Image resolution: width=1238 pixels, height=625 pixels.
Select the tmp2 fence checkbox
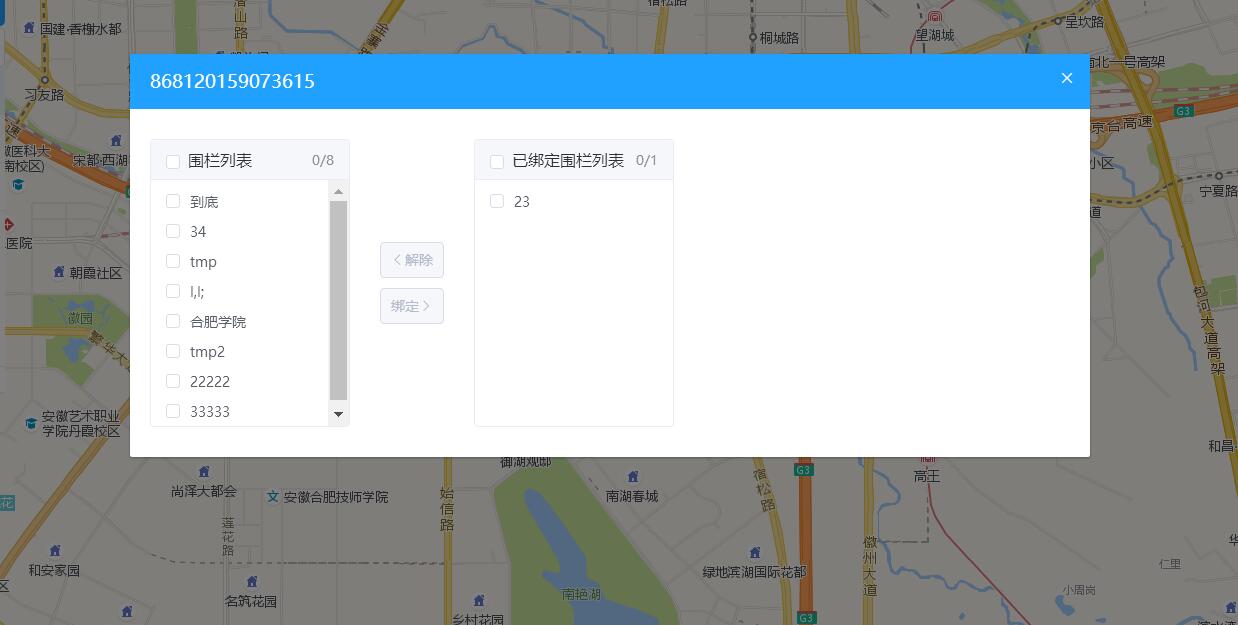[173, 351]
